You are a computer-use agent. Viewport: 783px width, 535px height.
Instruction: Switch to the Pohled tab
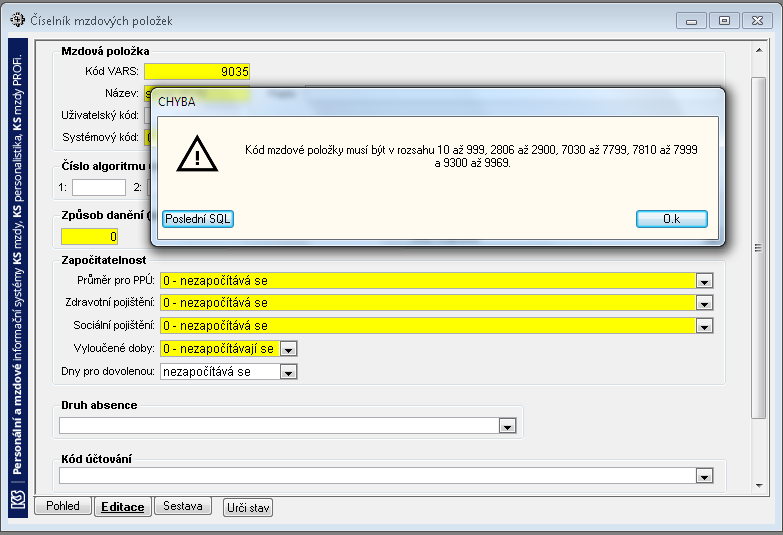pyautogui.click(x=63, y=506)
